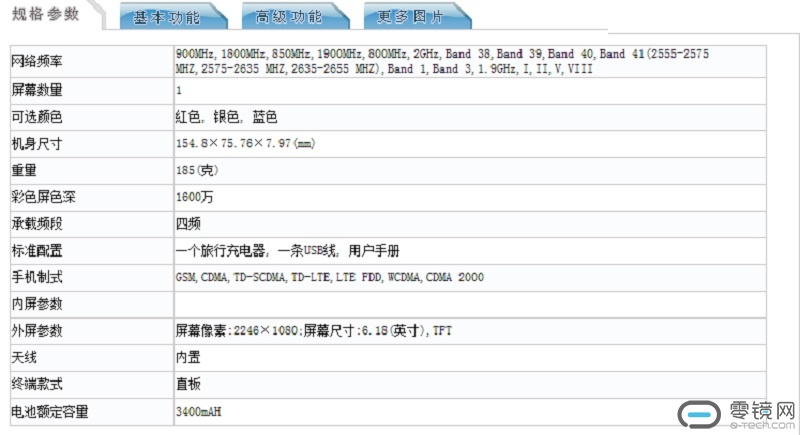
Task: Click the 红色, 银色, 蓝色 color options value
Action: [x=226, y=117]
